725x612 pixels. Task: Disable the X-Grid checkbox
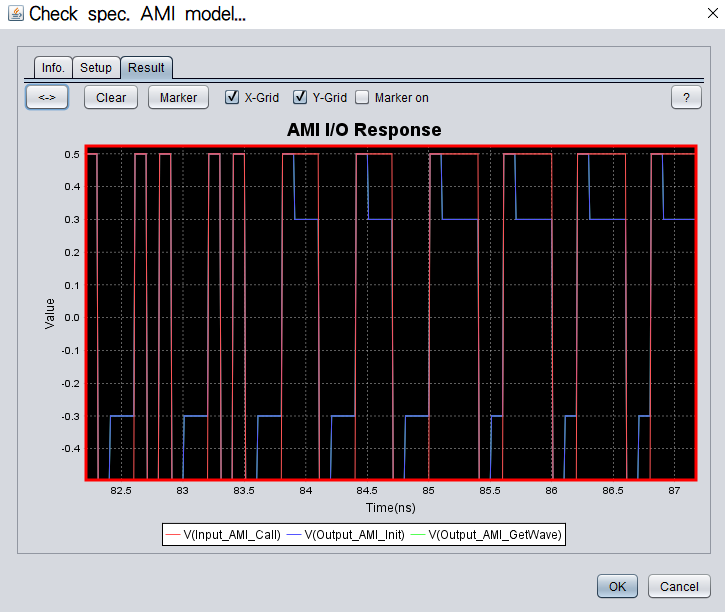(232, 98)
